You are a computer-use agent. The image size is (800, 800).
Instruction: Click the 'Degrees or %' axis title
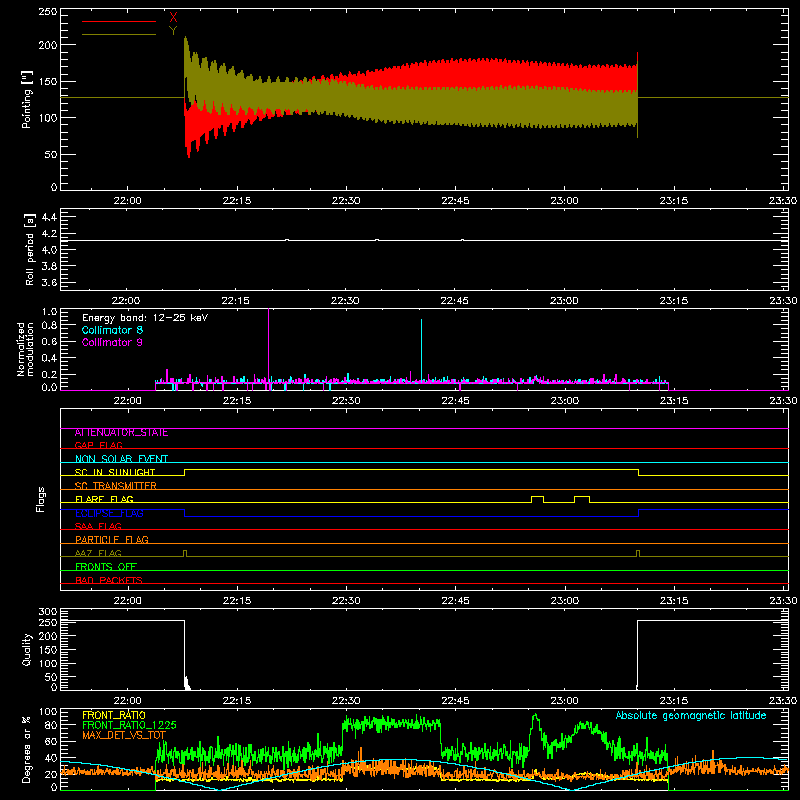click(26, 750)
